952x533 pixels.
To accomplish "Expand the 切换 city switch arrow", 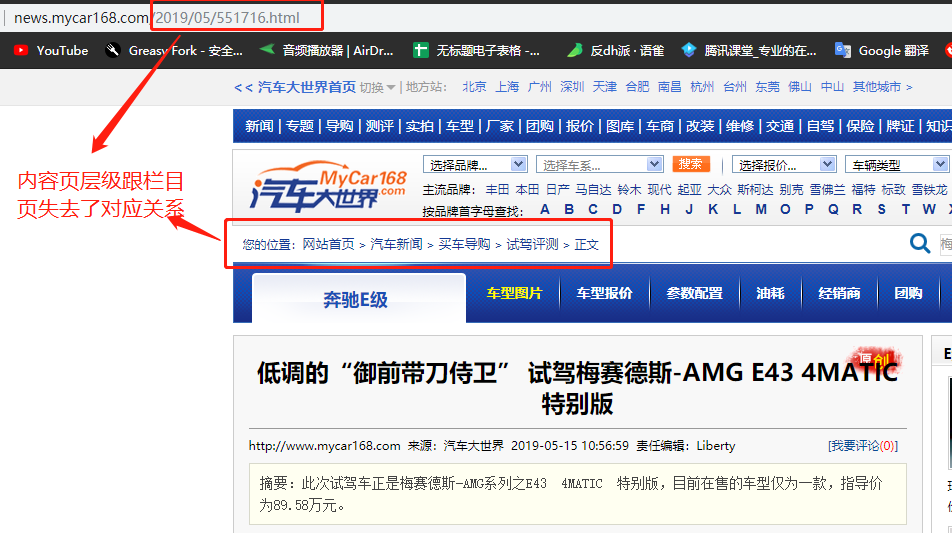I will [391, 87].
